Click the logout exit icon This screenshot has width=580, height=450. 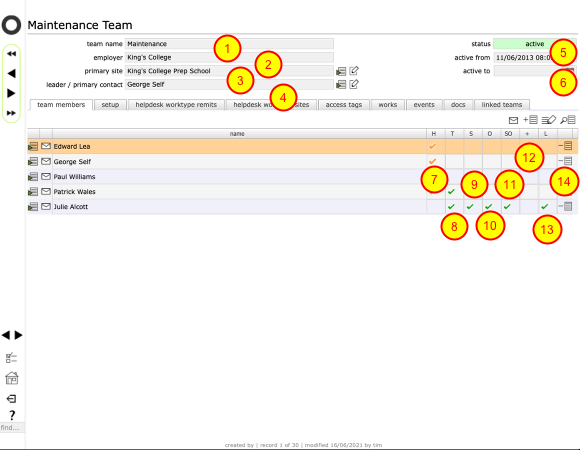(x=11, y=399)
